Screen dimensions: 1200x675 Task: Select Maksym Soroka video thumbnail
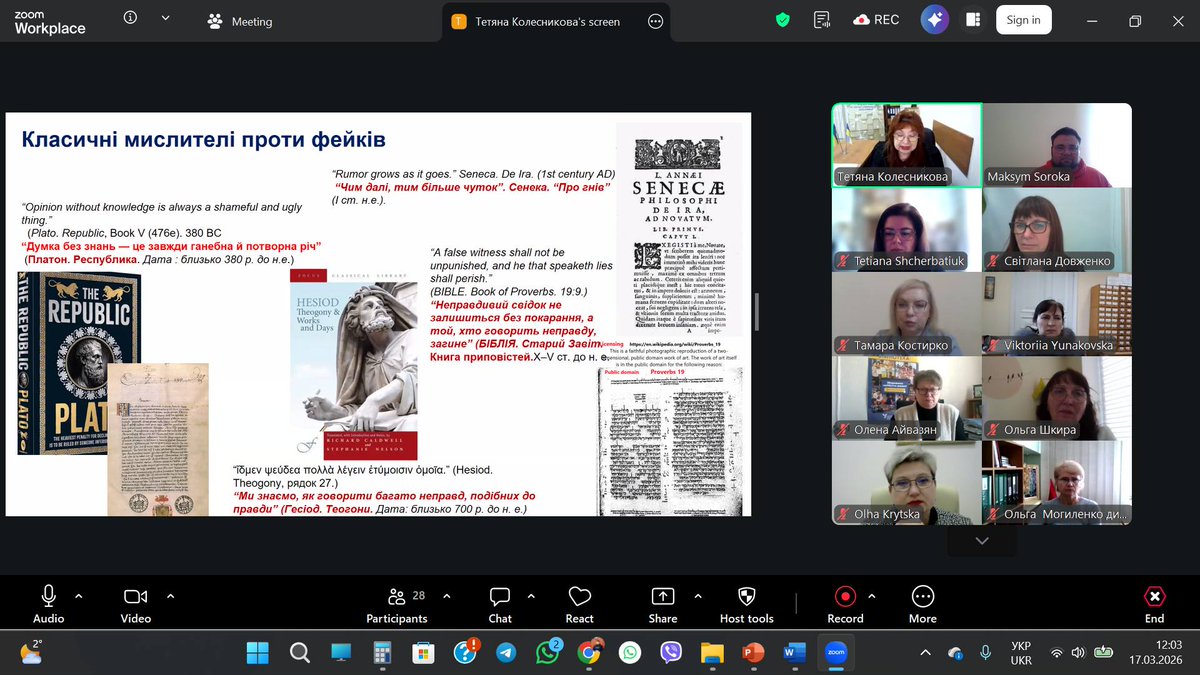point(1057,145)
